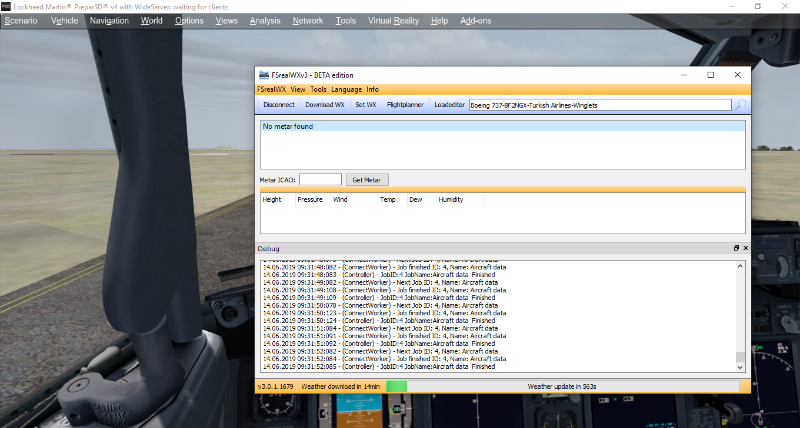The height and width of the screenshot is (428, 800).
Task: Click the Debug log scroll down arrow
Action: [740, 367]
